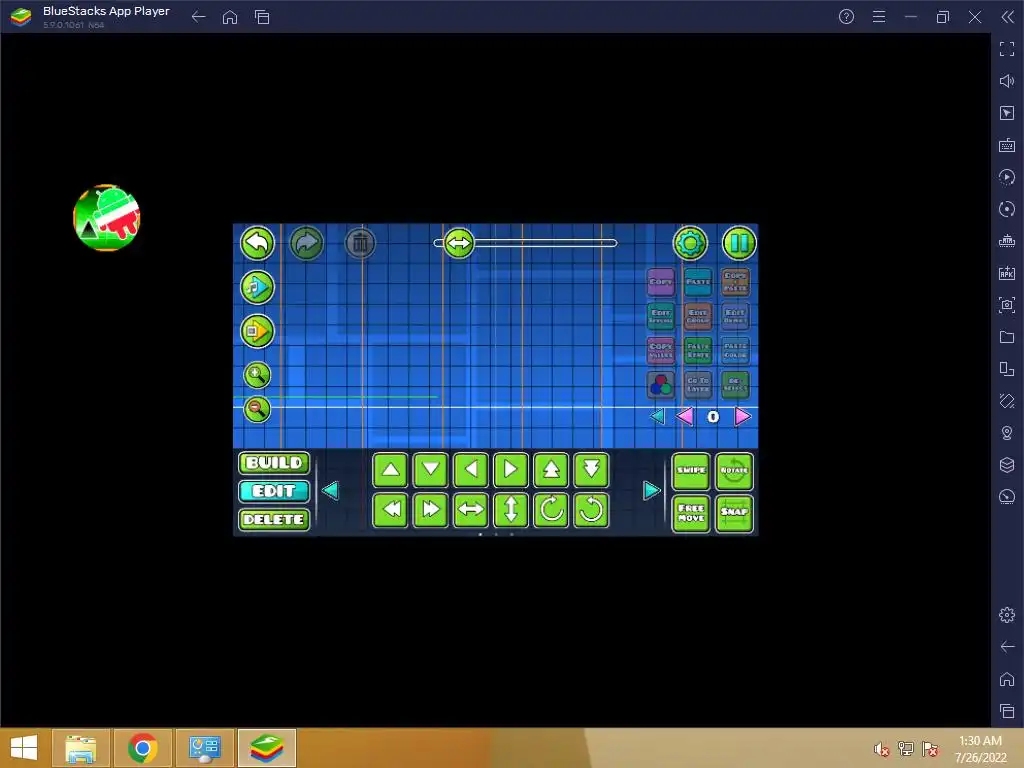Jump to all layers cyan arrow
The height and width of the screenshot is (768, 1024).
(x=658, y=416)
